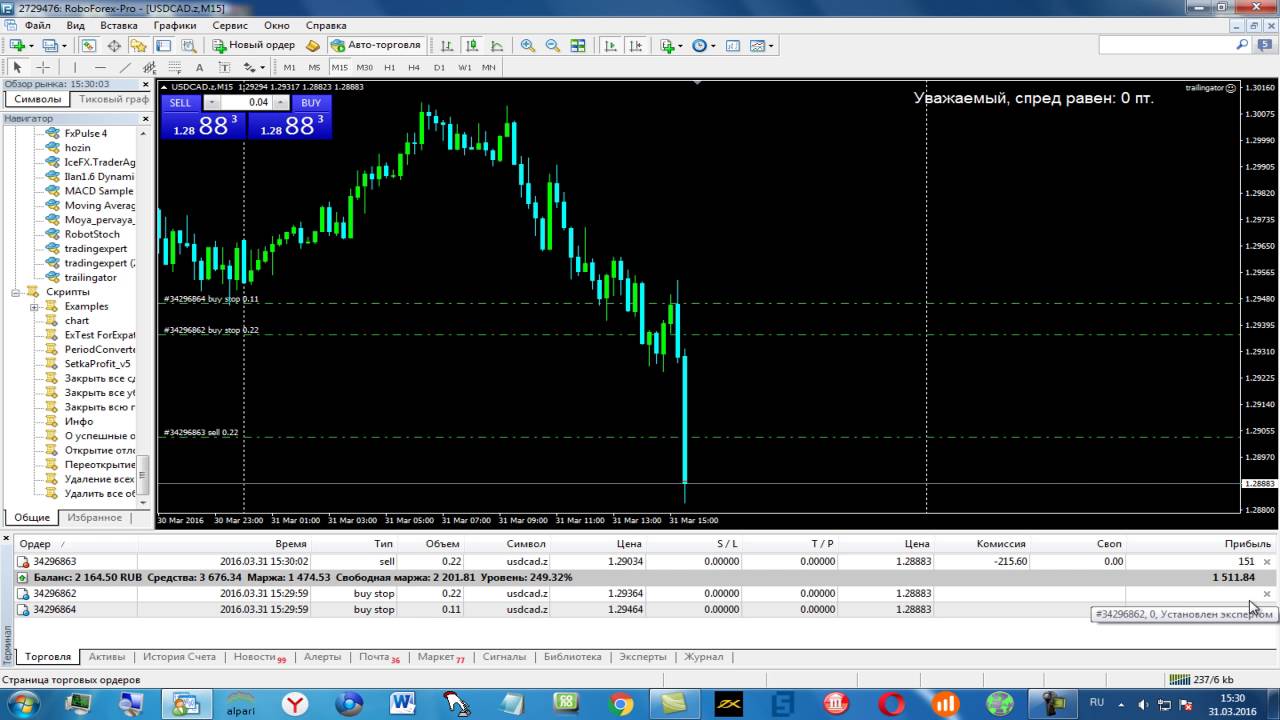Switch to M1 timeframe
1280x720 pixels.
coord(290,68)
